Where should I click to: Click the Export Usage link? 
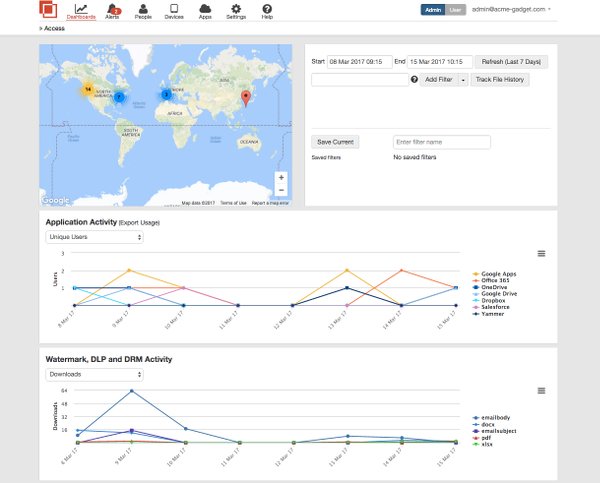point(139,223)
